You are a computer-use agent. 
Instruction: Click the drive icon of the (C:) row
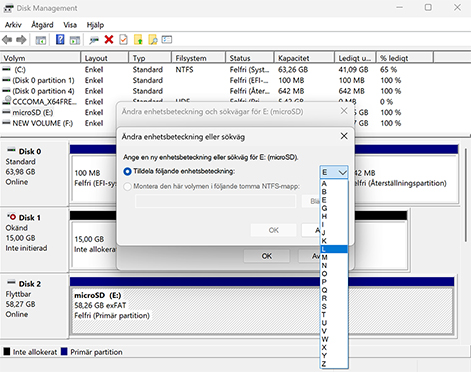[6, 69]
